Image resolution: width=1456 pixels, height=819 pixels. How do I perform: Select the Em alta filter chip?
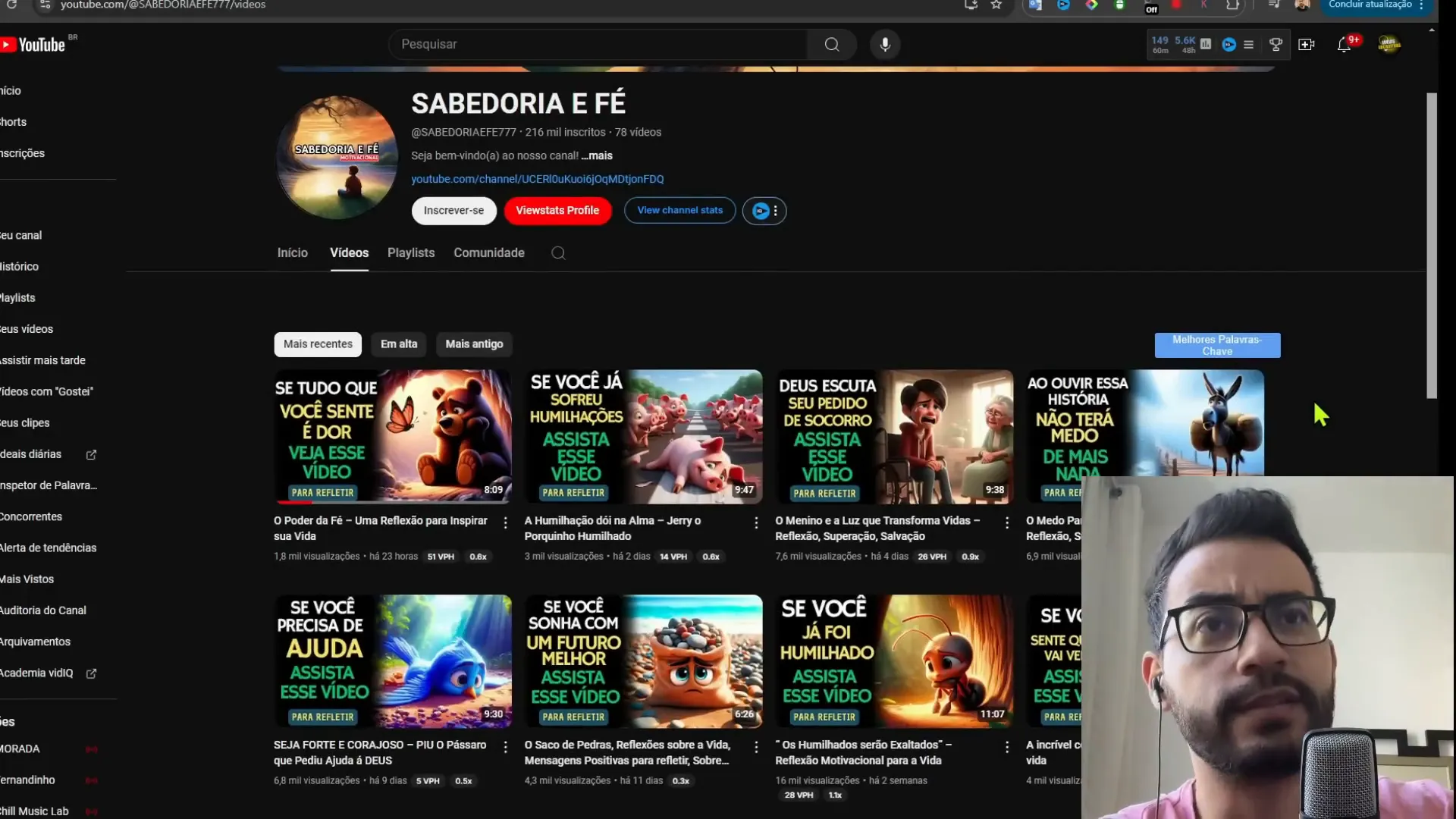(399, 344)
